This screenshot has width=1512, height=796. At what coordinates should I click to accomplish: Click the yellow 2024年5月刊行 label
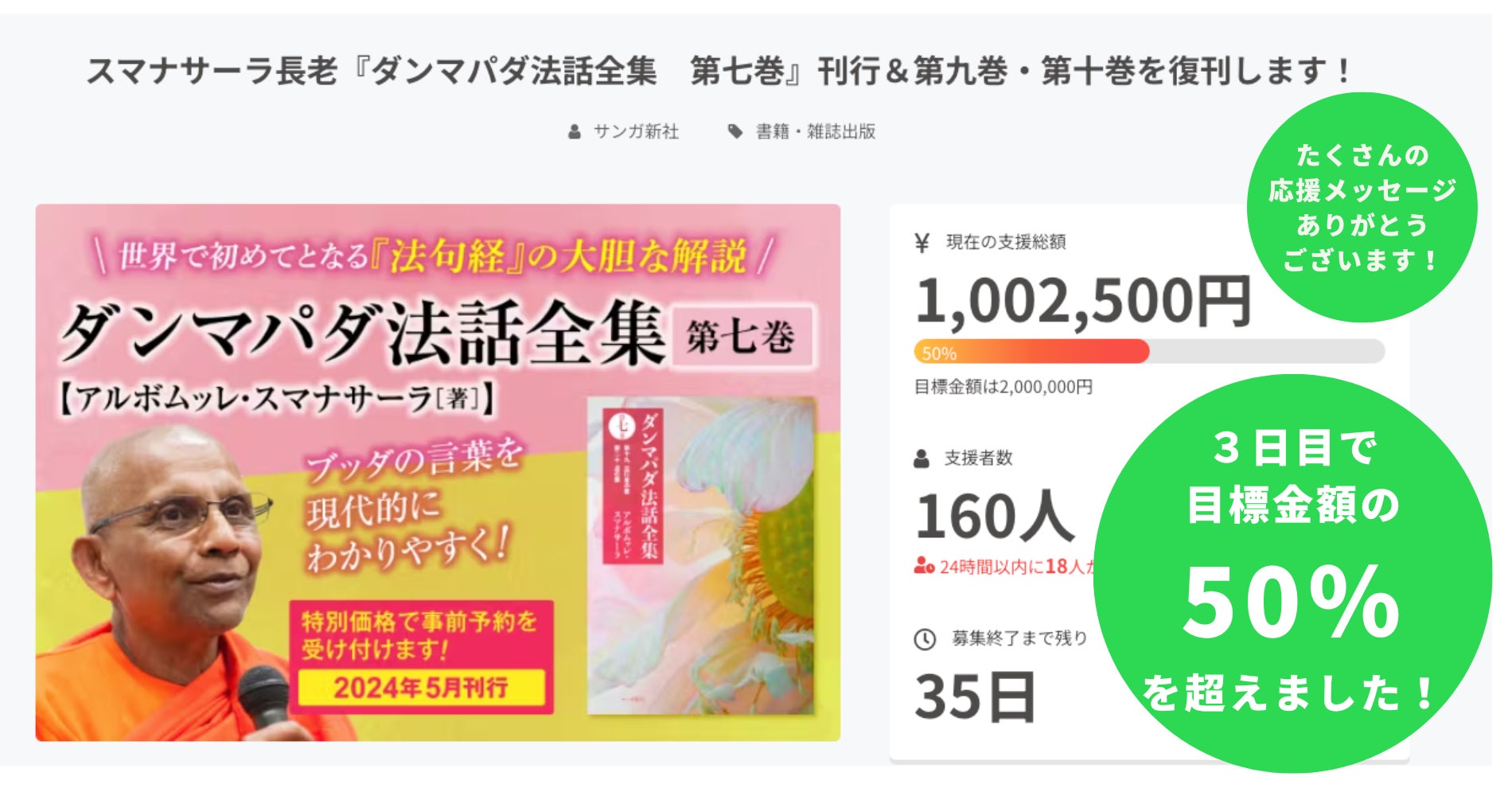point(421,688)
